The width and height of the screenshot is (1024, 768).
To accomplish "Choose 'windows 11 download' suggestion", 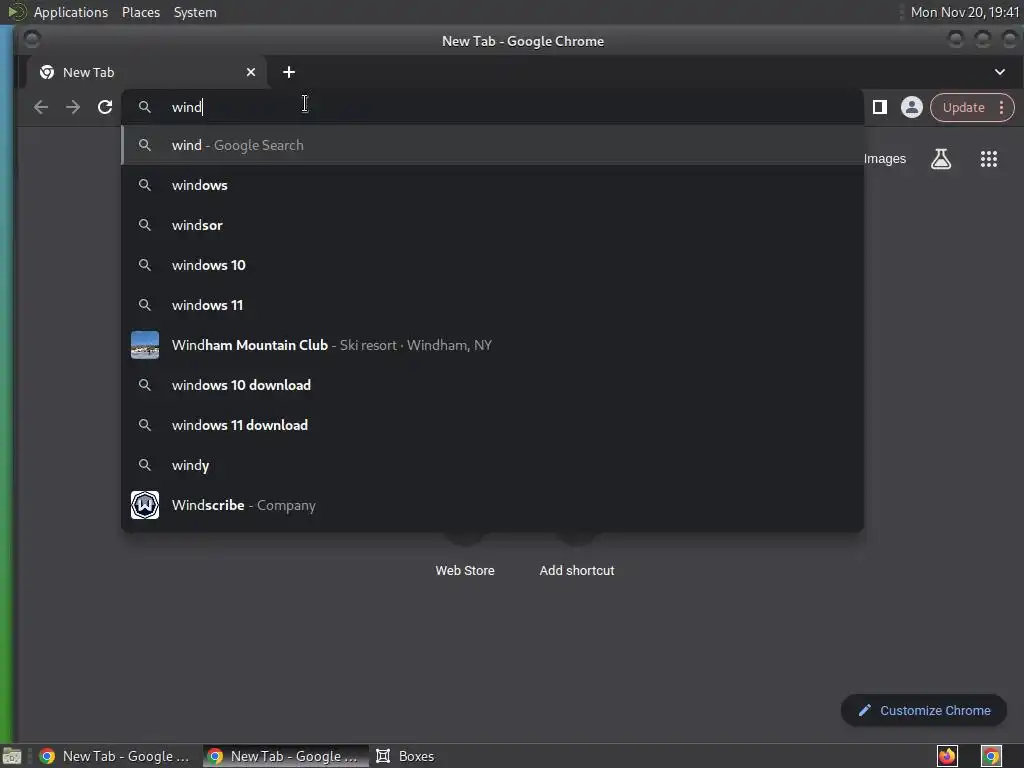I will (493, 425).
